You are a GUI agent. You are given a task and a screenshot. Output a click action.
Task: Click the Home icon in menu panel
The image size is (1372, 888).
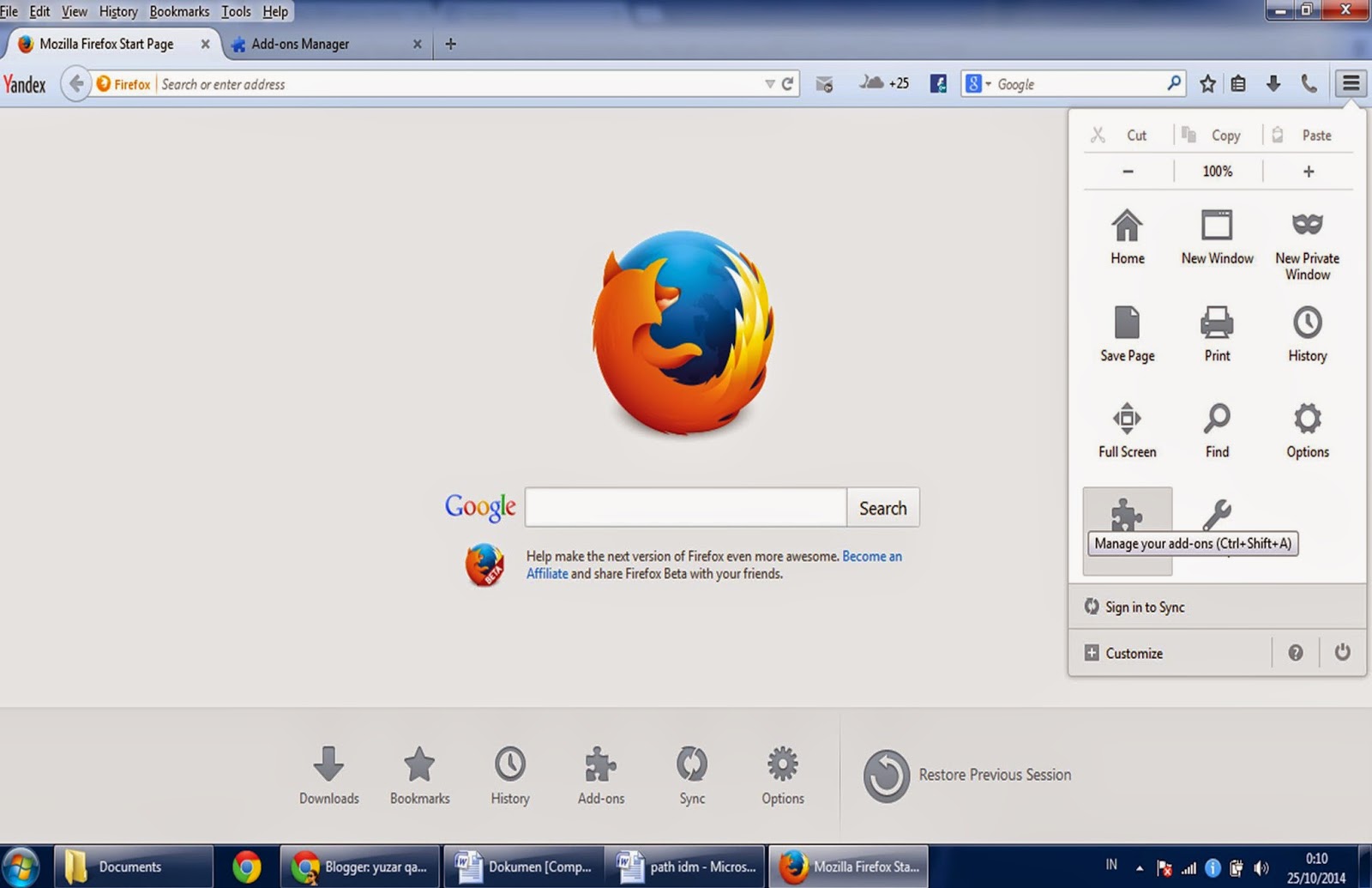coord(1127,237)
